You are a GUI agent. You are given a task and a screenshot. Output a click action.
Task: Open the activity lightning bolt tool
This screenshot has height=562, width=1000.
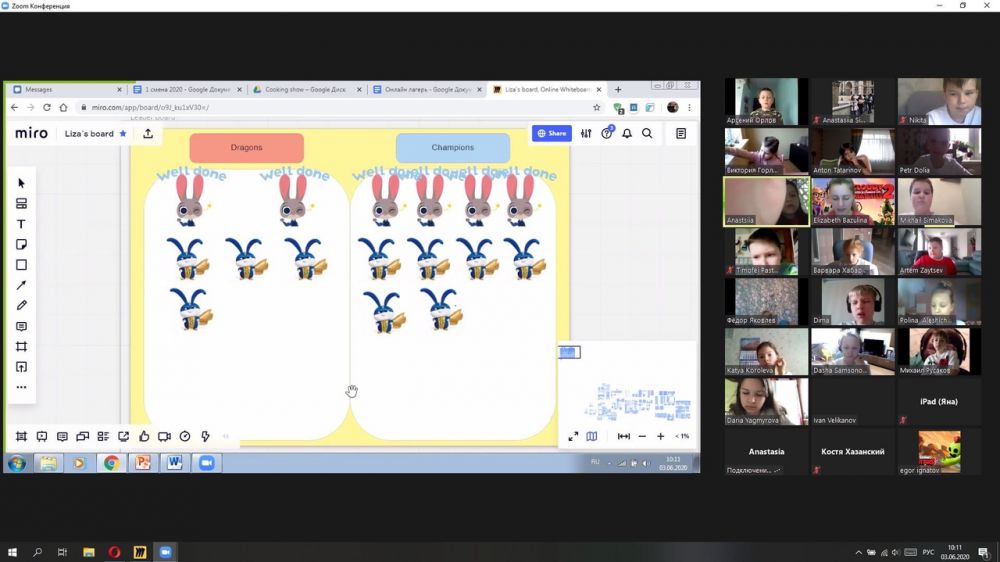[x=205, y=436]
